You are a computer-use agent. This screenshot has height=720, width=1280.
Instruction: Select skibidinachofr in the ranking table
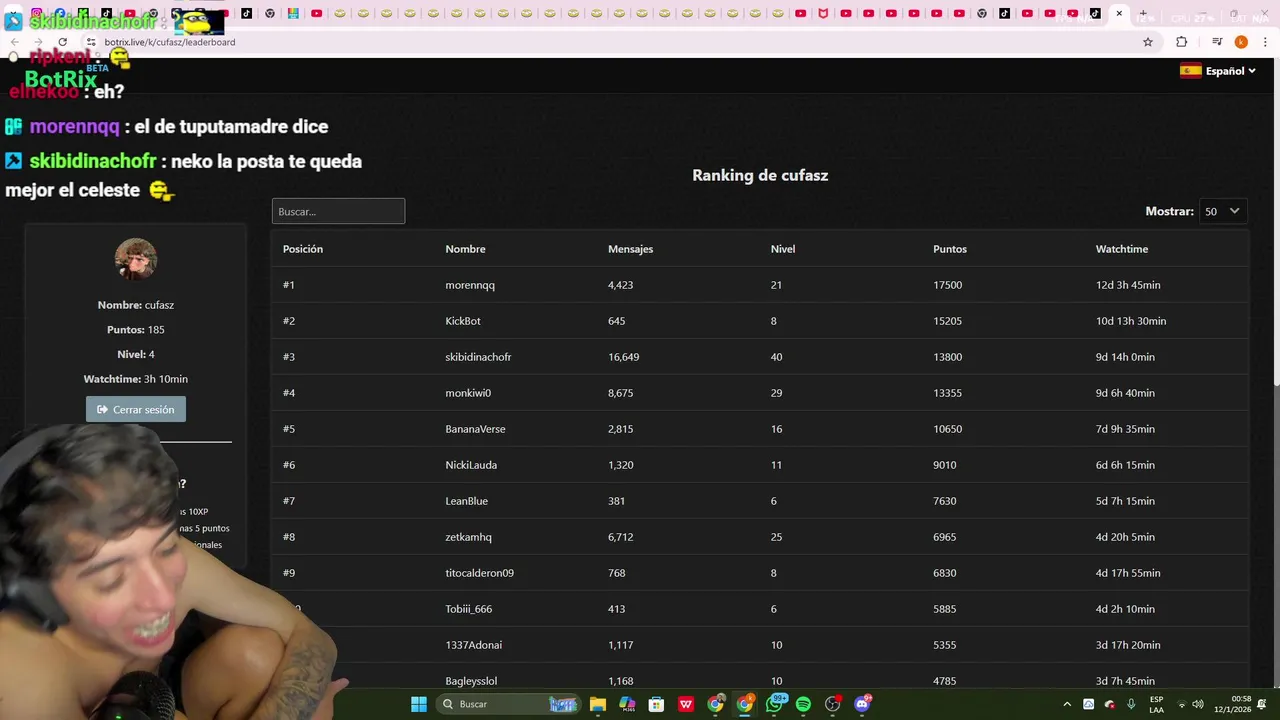coord(478,357)
